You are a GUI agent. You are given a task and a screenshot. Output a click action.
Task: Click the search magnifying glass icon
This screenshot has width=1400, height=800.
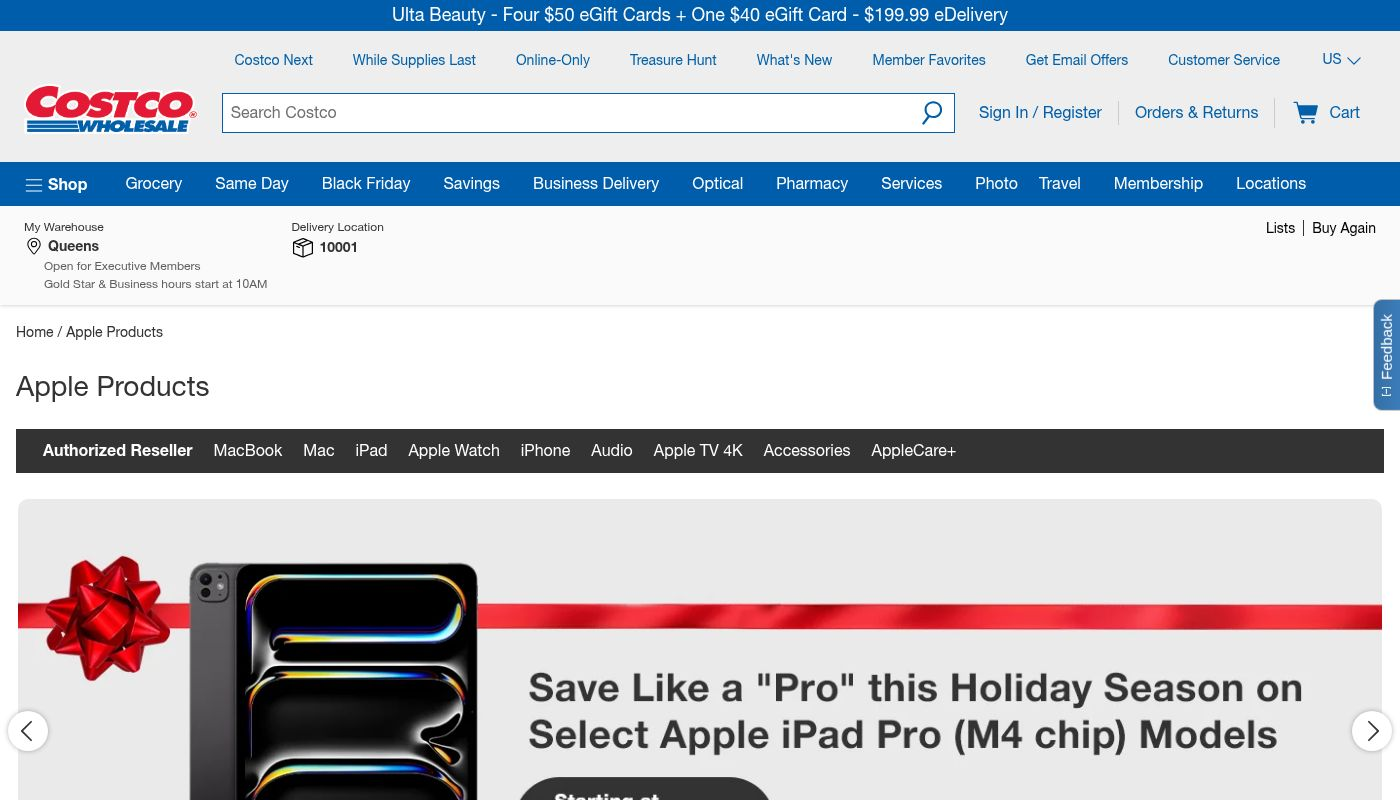point(931,113)
